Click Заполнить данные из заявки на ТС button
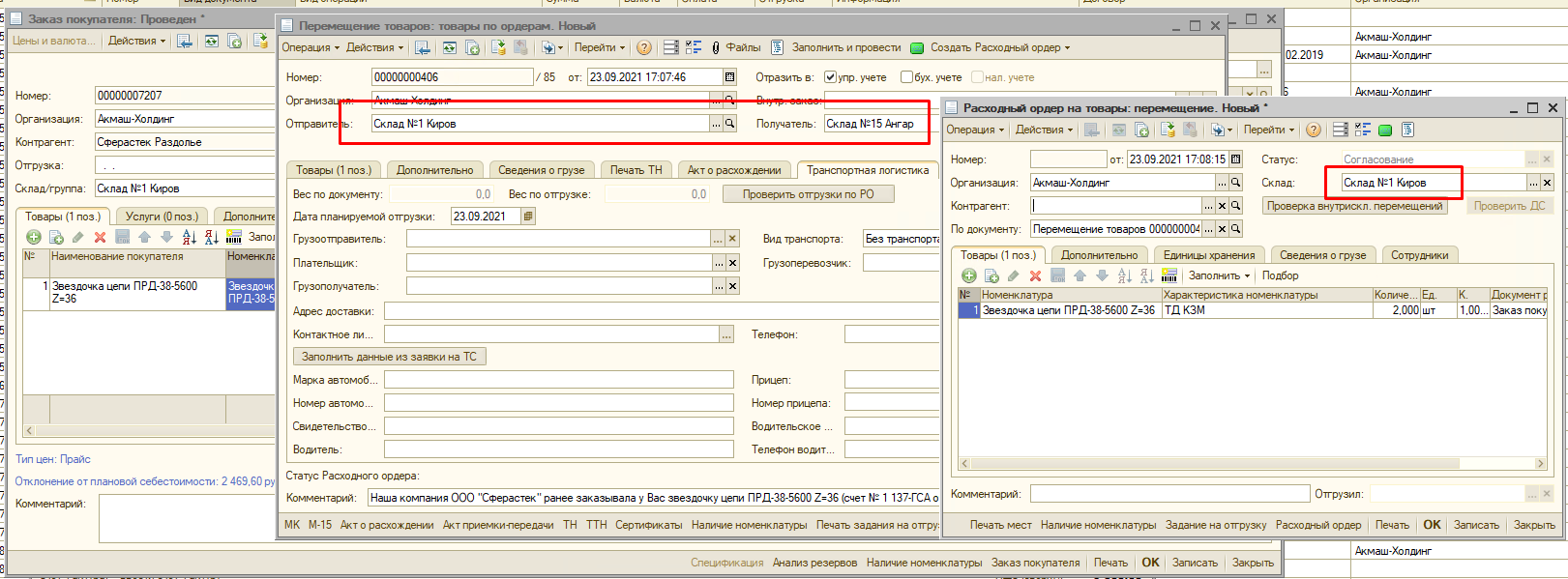This screenshot has width=1568, height=579. pyautogui.click(x=389, y=357)
